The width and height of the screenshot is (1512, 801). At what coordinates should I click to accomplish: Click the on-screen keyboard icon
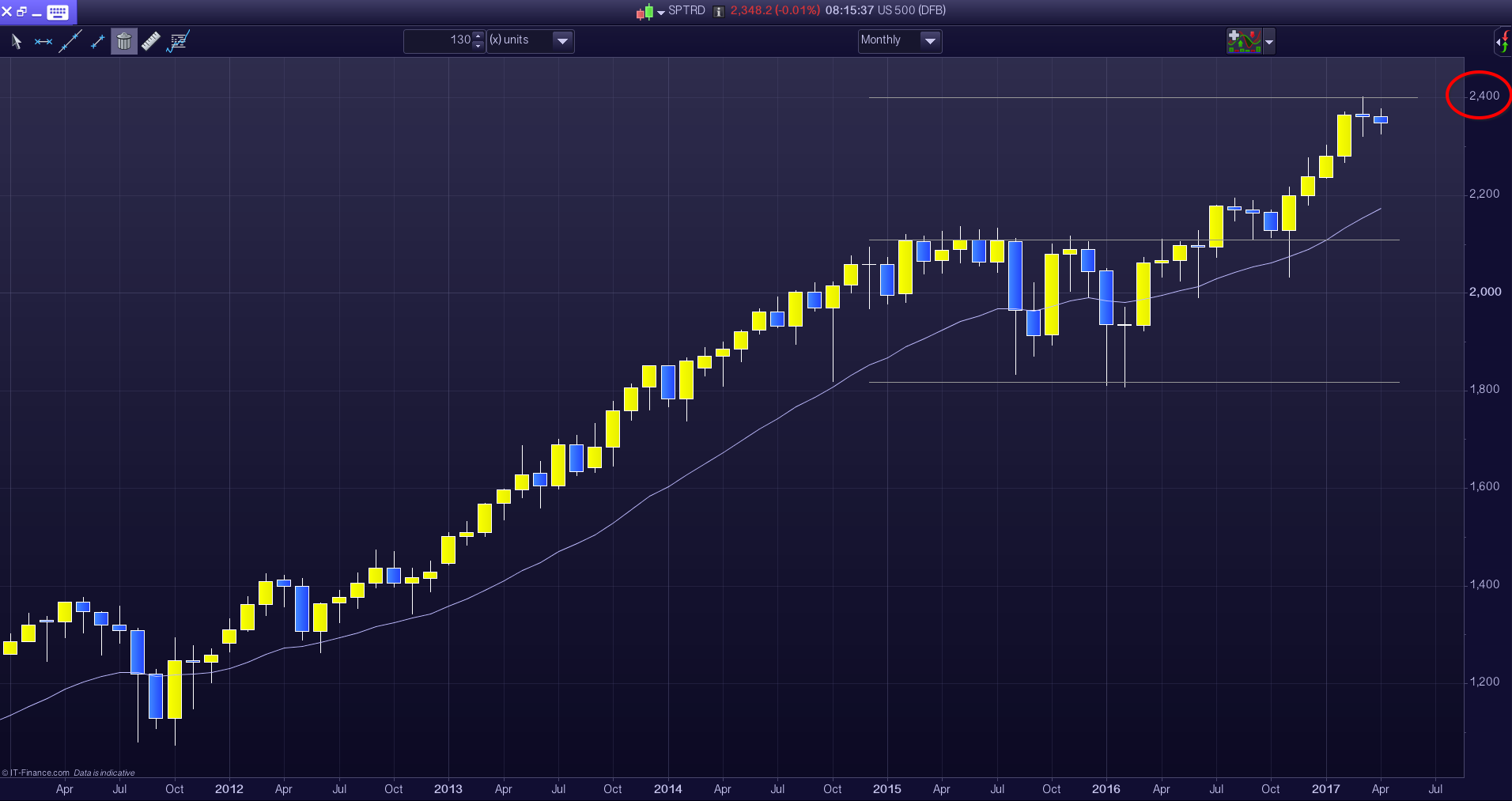pos(58,12)
